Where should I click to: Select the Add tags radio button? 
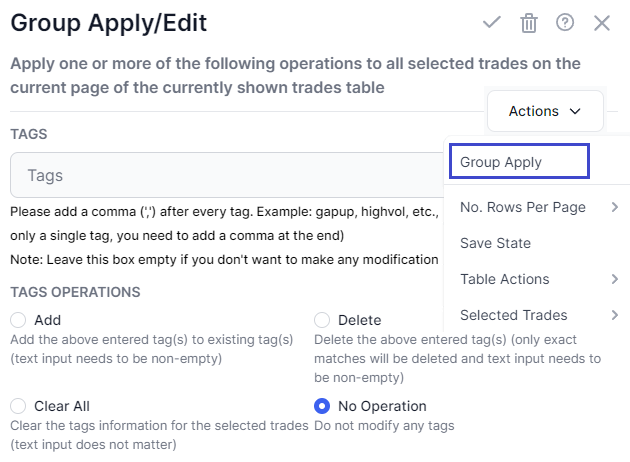pos(18,320)
